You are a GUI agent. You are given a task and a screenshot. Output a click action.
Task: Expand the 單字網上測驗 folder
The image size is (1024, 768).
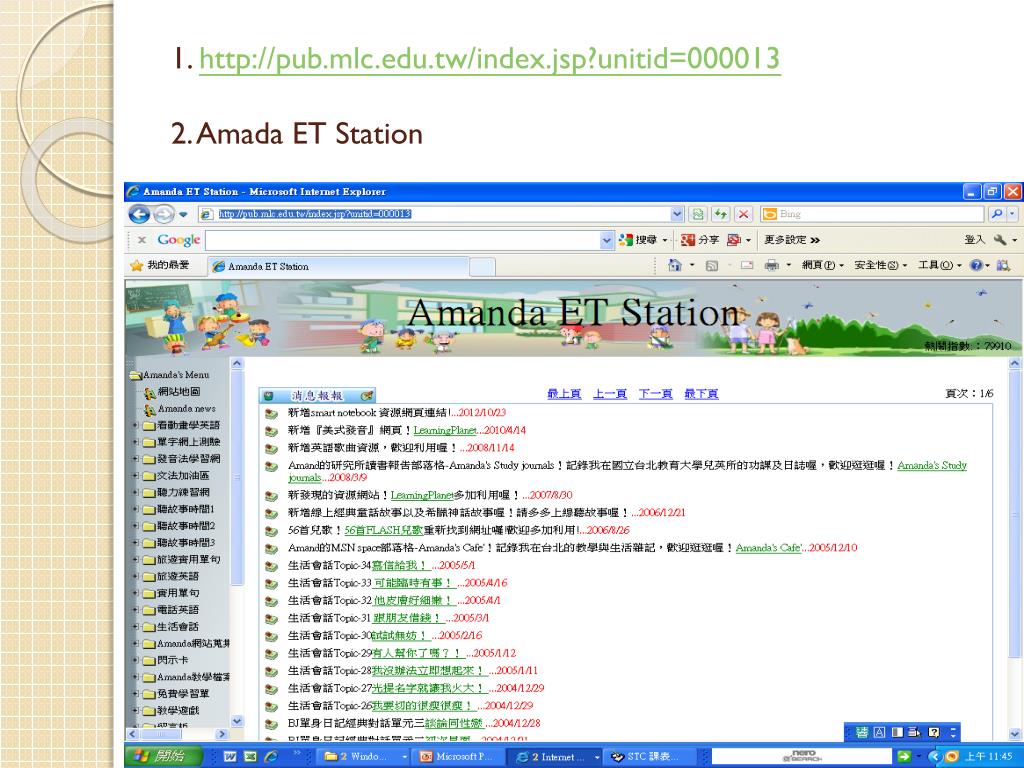click(x=136, y=442)
